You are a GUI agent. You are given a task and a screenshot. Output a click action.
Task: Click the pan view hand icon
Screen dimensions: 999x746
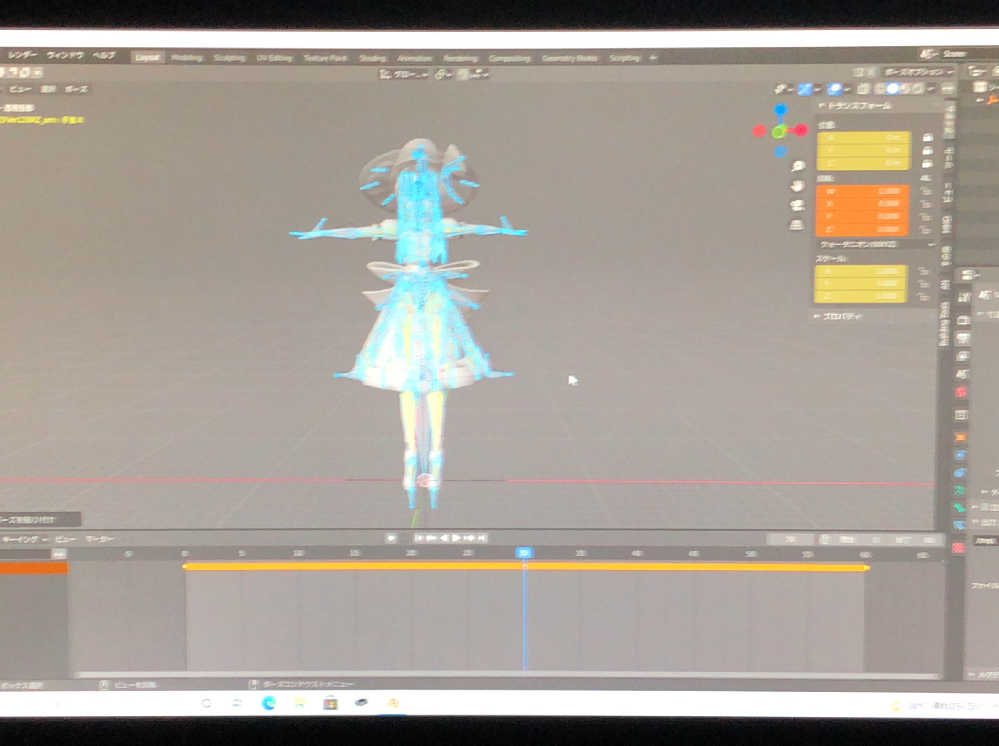pyautogui.click(x=797, y=186)
